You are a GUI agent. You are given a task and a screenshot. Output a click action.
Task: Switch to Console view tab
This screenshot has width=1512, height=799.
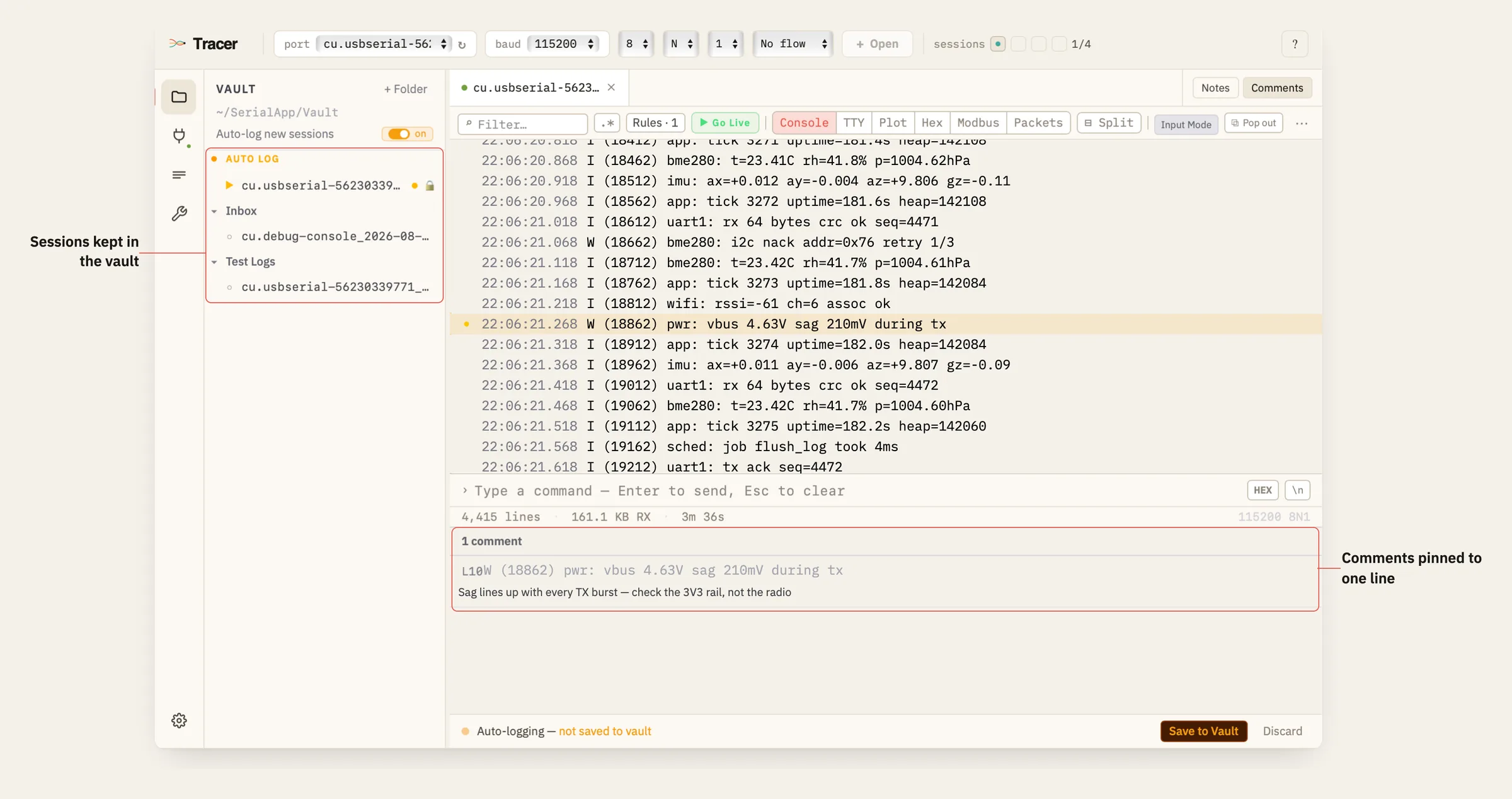[x=804, y=123]
